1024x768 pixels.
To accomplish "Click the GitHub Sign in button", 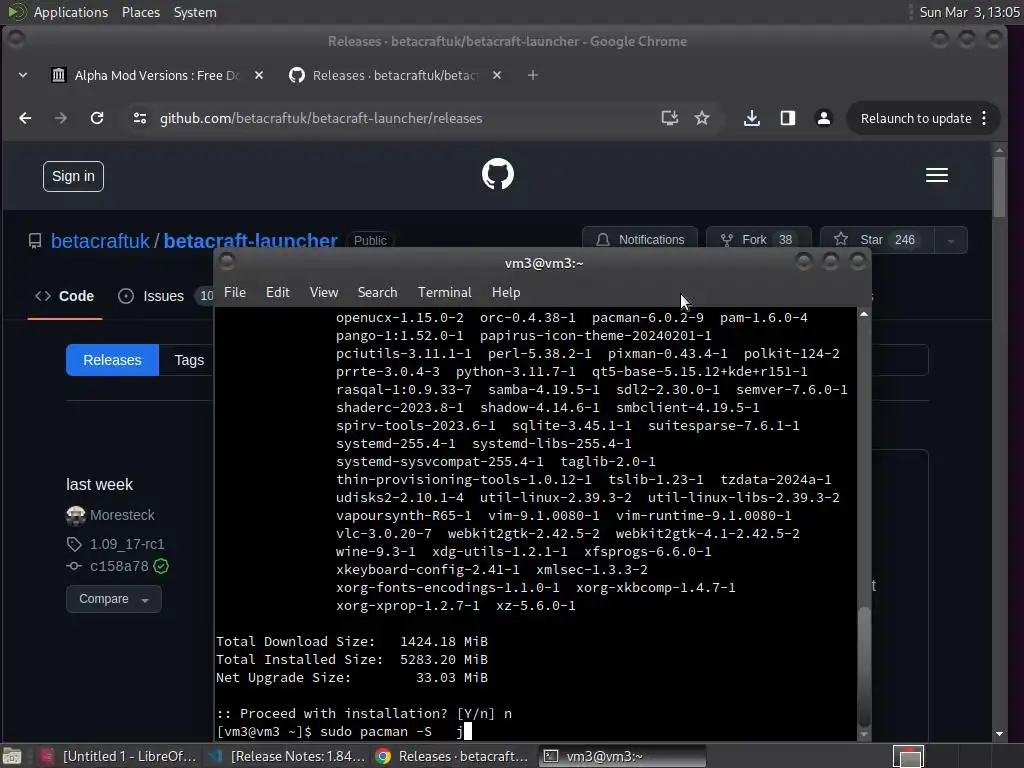I will [x=73, y=176].
